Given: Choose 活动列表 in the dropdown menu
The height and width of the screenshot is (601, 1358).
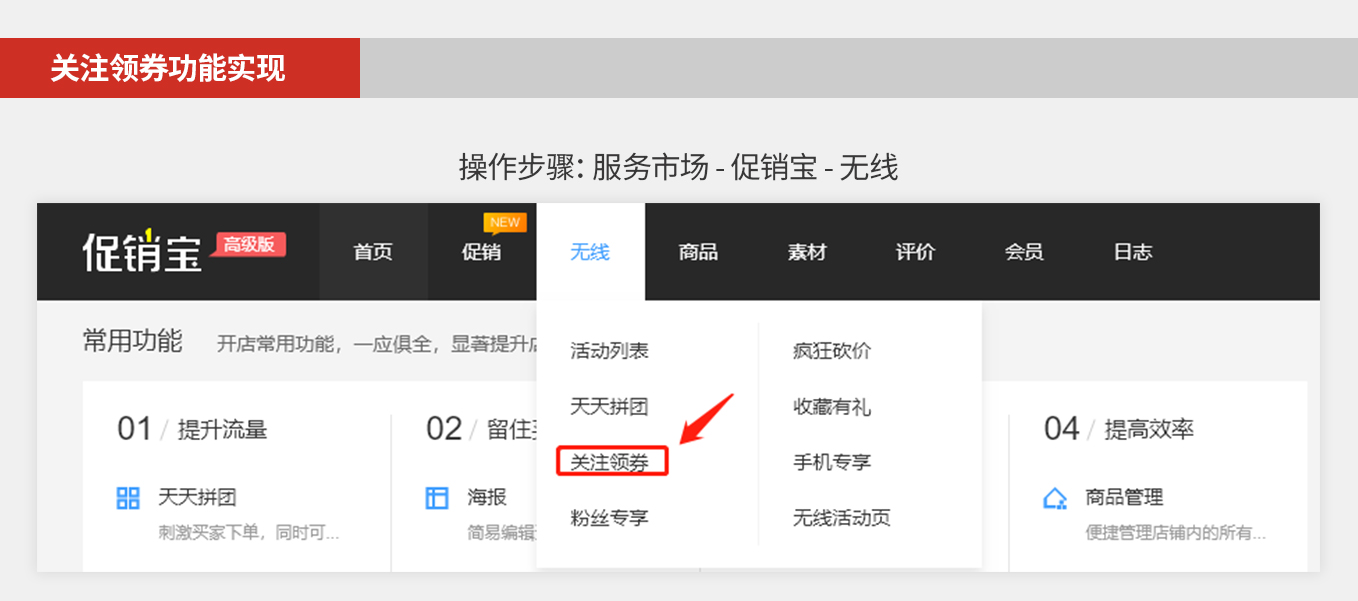Looking at the screenshot, I should 609,351.
